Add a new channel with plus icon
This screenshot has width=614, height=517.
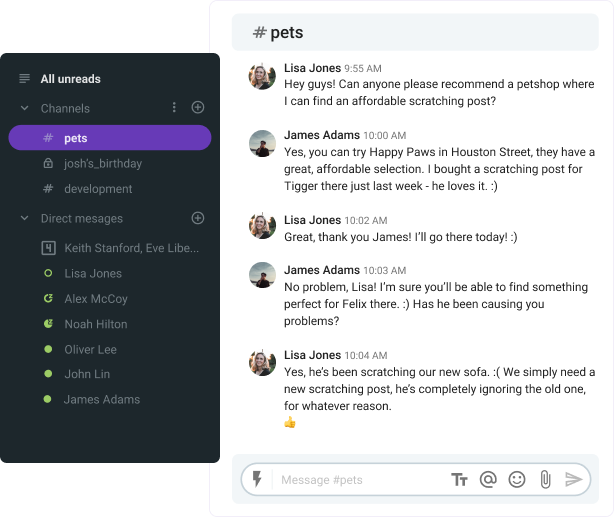[198, 108]
